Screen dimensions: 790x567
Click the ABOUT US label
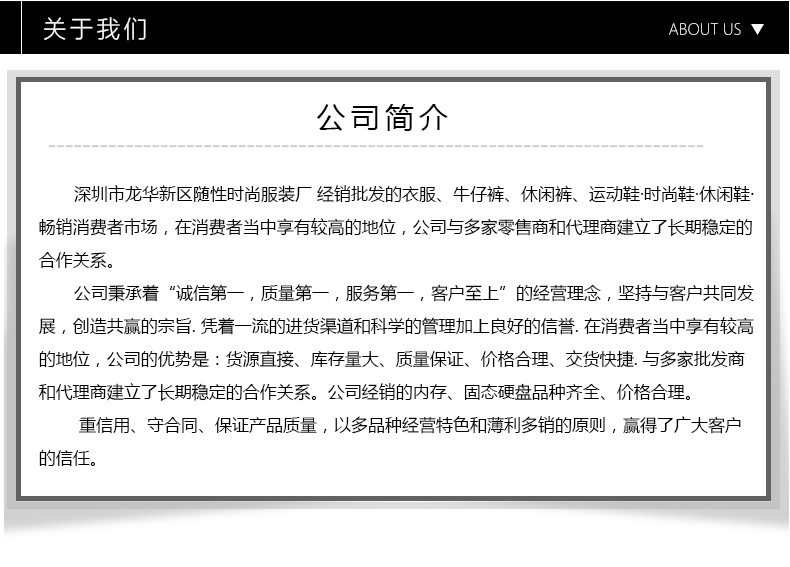pos(705,29)
